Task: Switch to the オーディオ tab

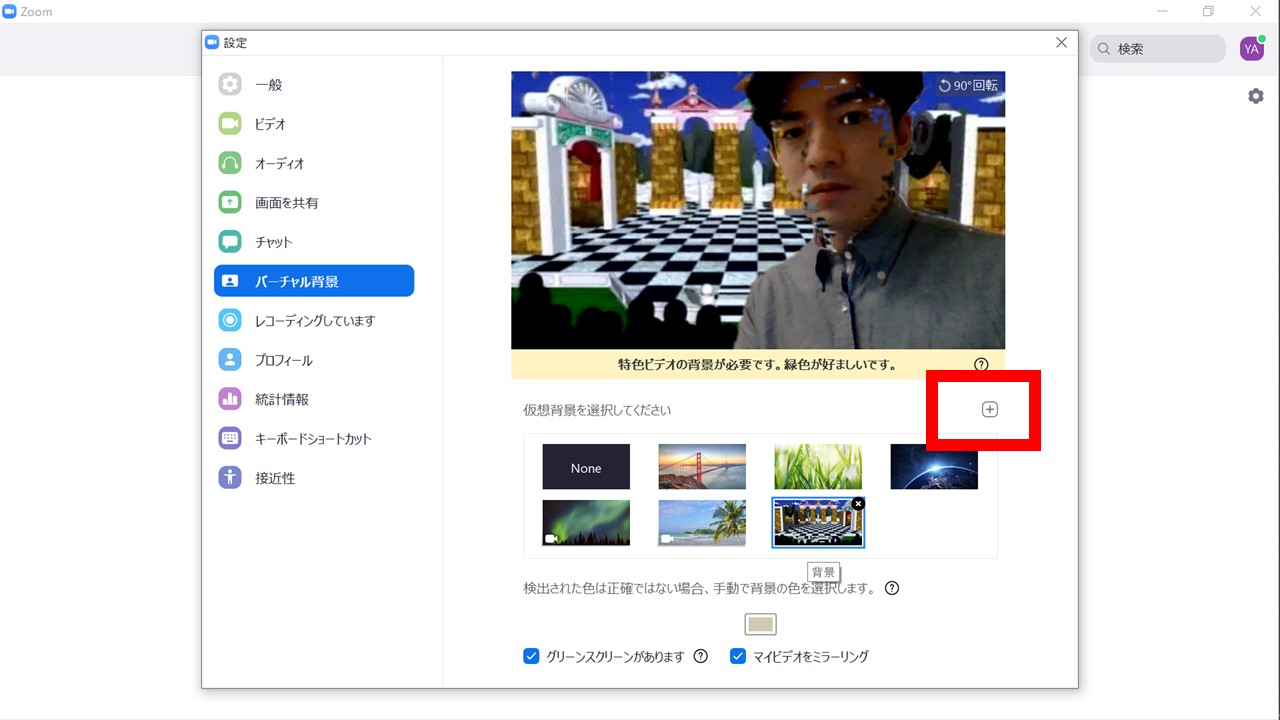Action: (314, 163)
